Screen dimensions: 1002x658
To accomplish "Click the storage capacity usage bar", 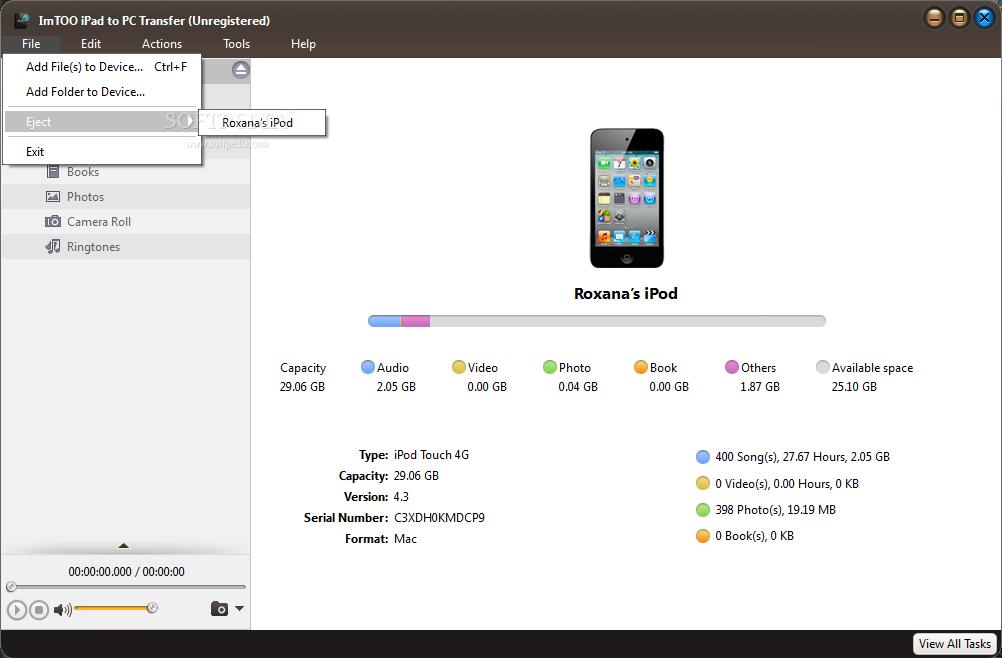I will (597, 321).
